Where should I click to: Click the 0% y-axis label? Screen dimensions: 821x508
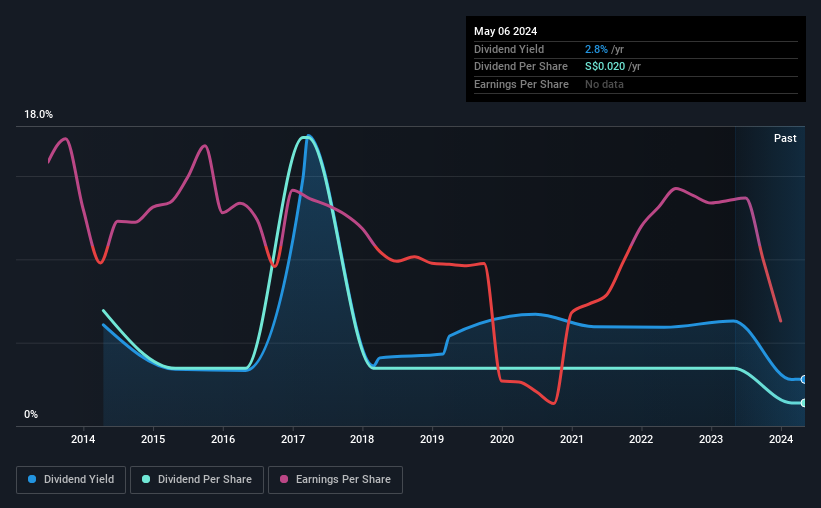[31, 414]
